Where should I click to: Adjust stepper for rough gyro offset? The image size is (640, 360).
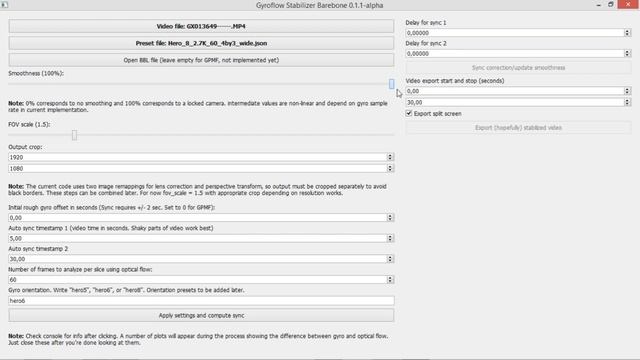coord(390,218)
